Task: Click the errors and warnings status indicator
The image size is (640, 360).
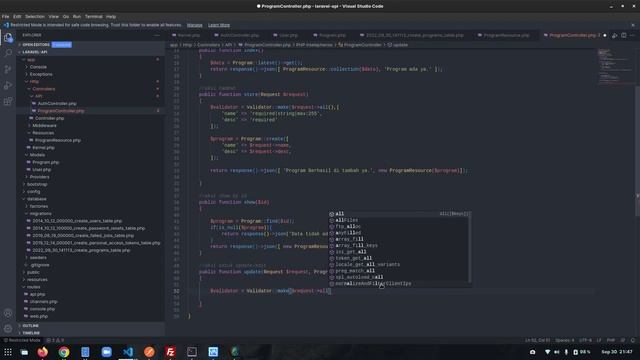Action: pos(55,340)
